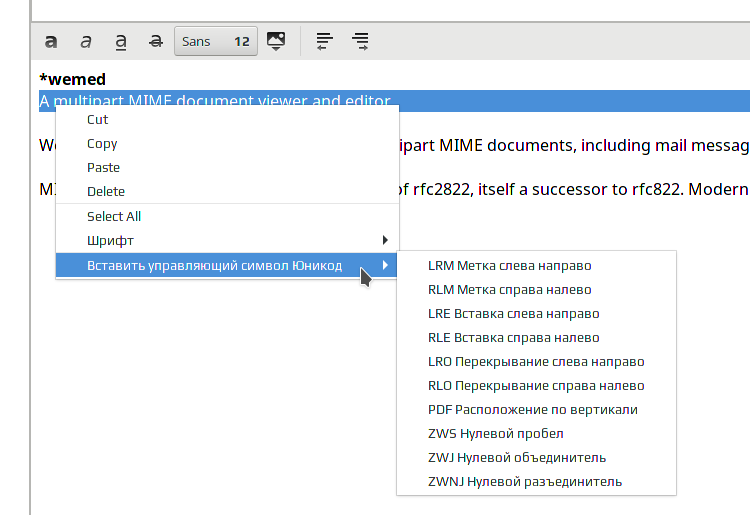Choose Cut from the context menu
Screen dimensions: 750x515
pos(227,120)
